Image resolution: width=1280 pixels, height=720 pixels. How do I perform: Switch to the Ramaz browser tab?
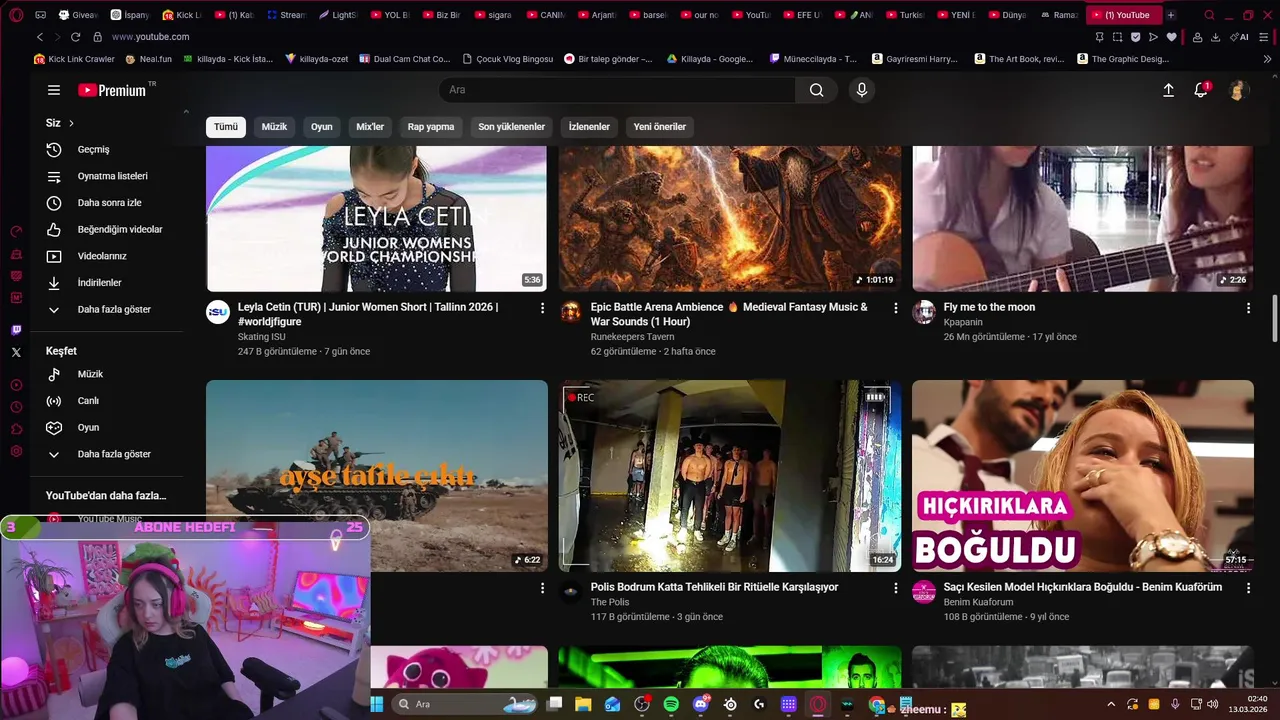click(x=1059, y=15)
